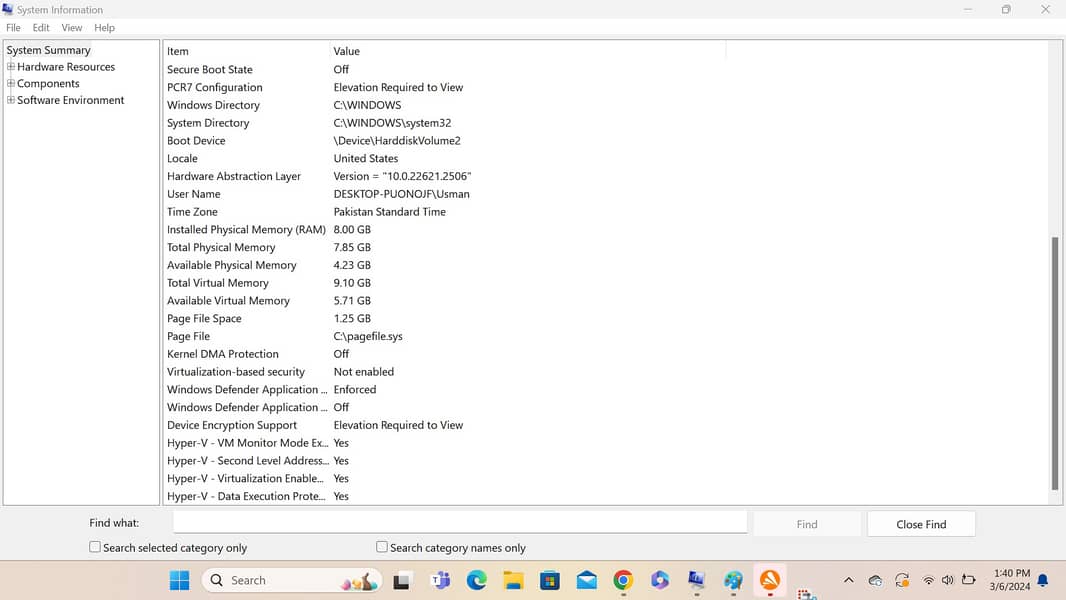Click the Windows Start button
The image size is (1066, 600).
click(x=179, y=580)
